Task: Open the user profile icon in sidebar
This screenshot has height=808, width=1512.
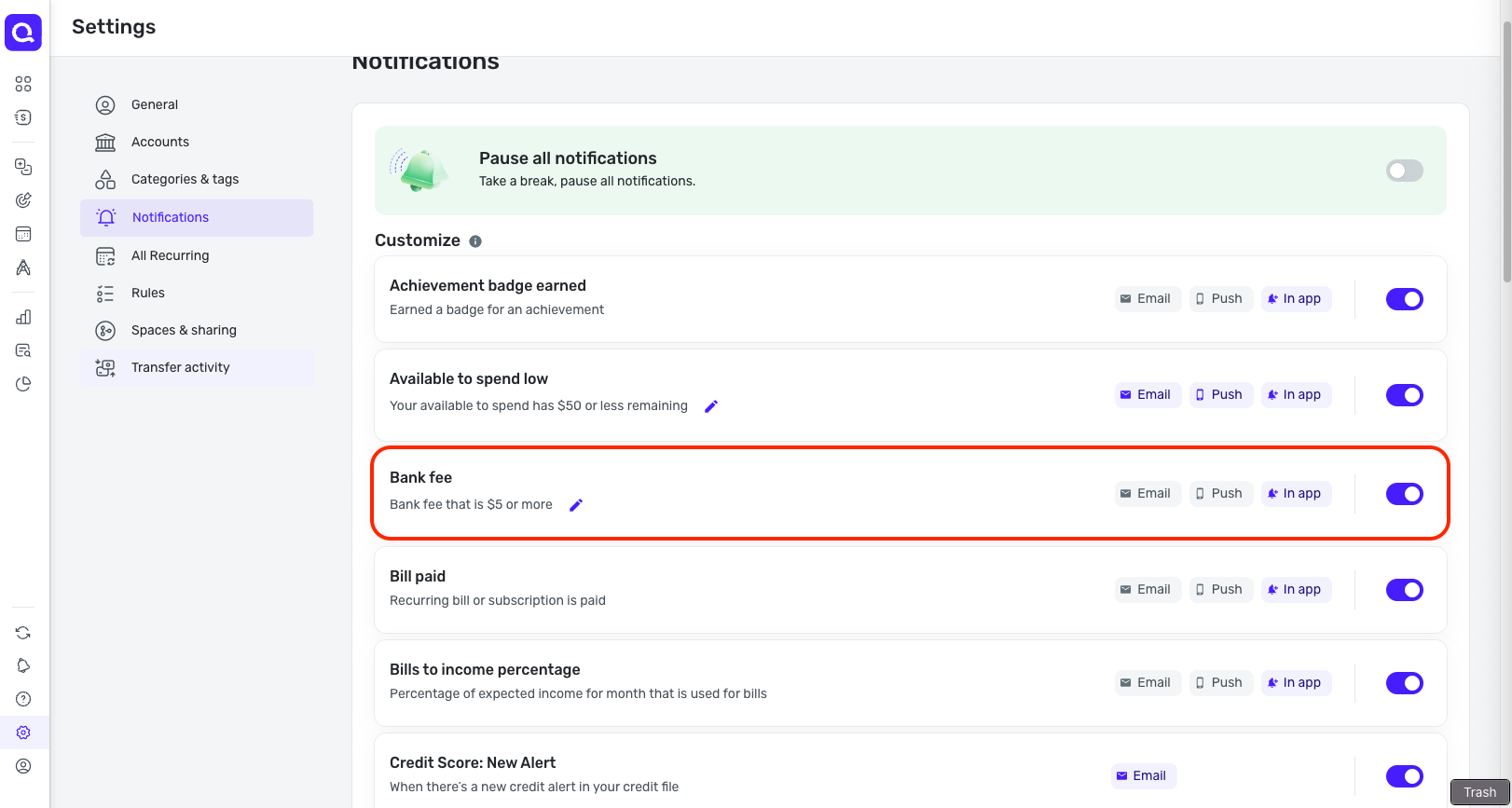Action: 23,766
